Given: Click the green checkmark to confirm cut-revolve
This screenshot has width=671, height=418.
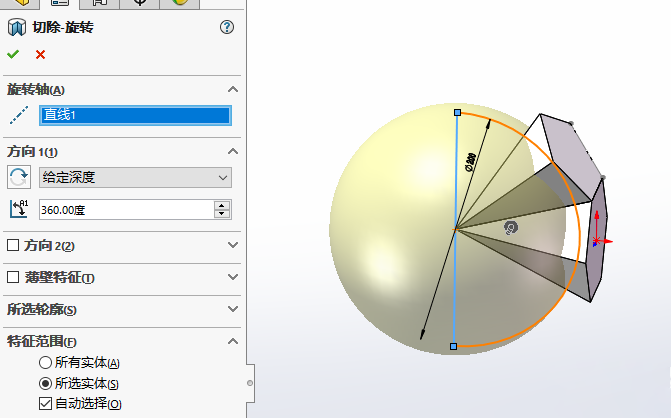Looking at the screenshot, I should [12, 54].
